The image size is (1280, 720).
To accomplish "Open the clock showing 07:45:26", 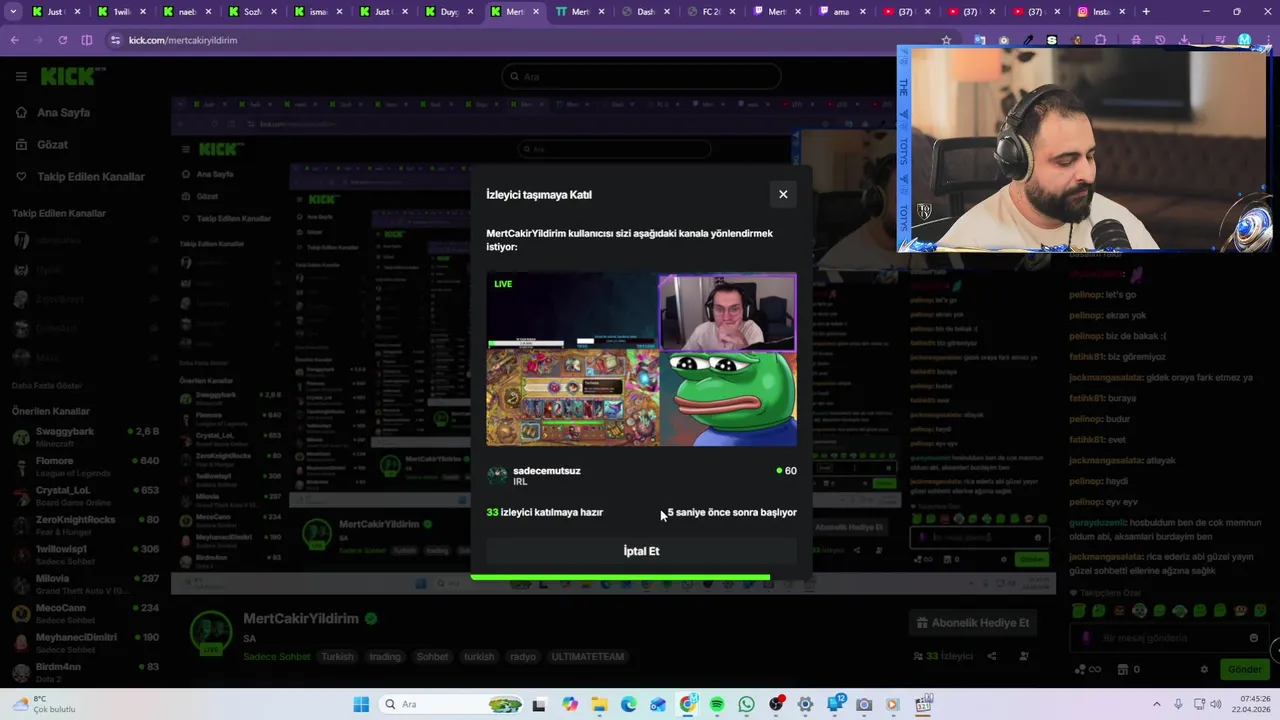I will coord(1254,704).
